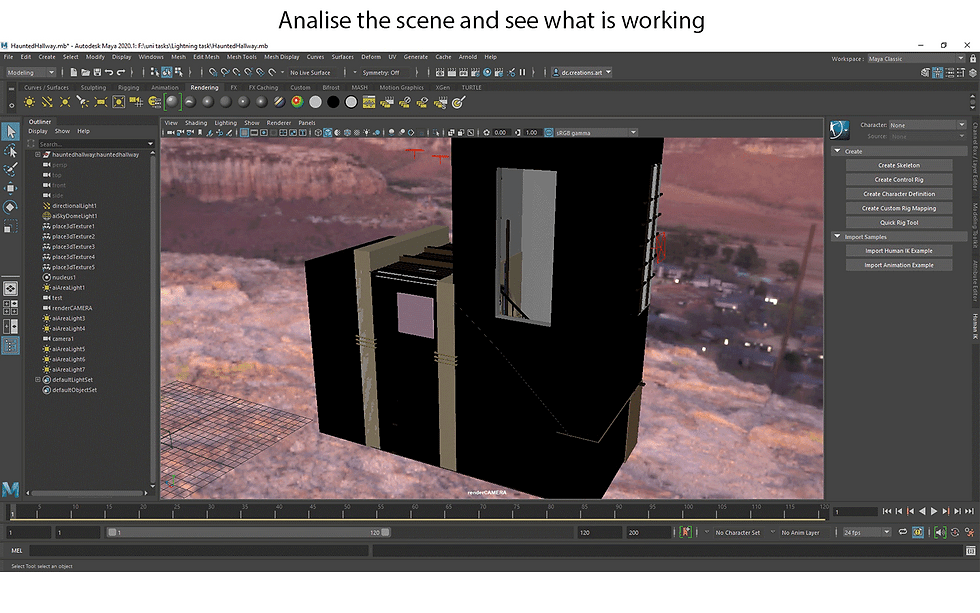Open the Modeling menu set dropdown
Screen dimensions: 980x613
(31, 72)
